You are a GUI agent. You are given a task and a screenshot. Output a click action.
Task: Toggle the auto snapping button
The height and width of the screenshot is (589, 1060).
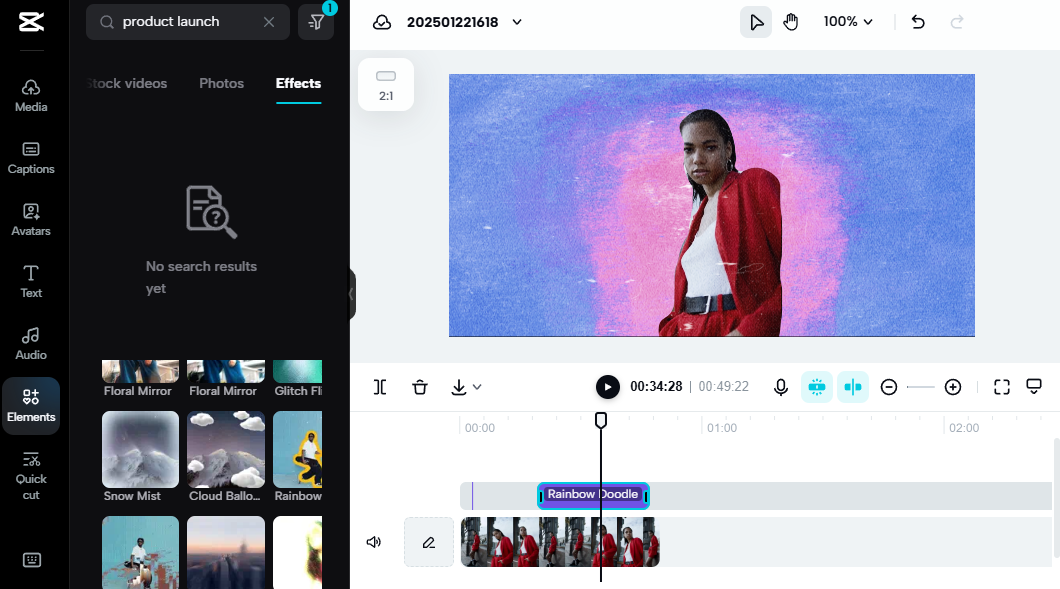[817, 387]
